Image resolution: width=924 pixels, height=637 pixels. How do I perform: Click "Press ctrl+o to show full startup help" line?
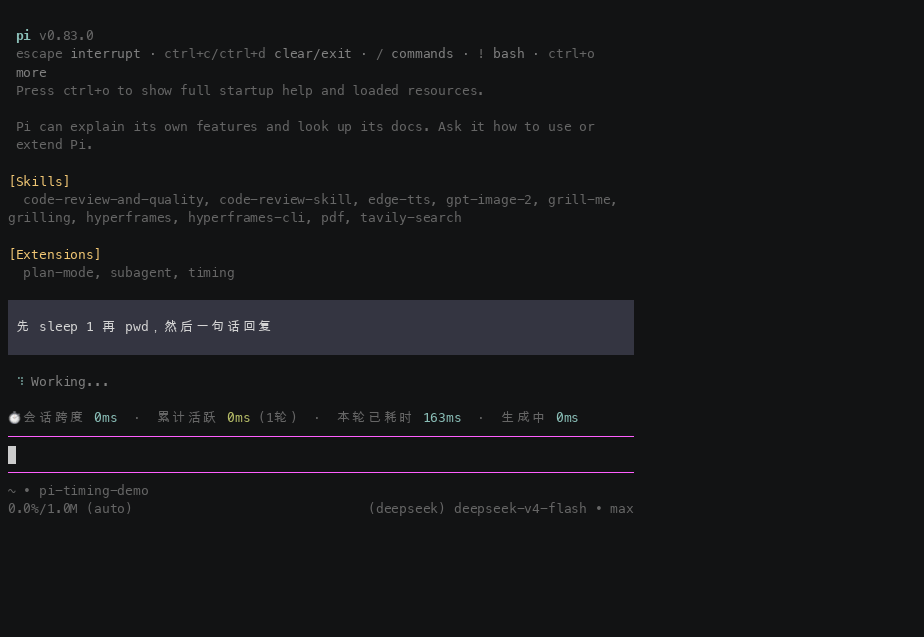(250, 91)
